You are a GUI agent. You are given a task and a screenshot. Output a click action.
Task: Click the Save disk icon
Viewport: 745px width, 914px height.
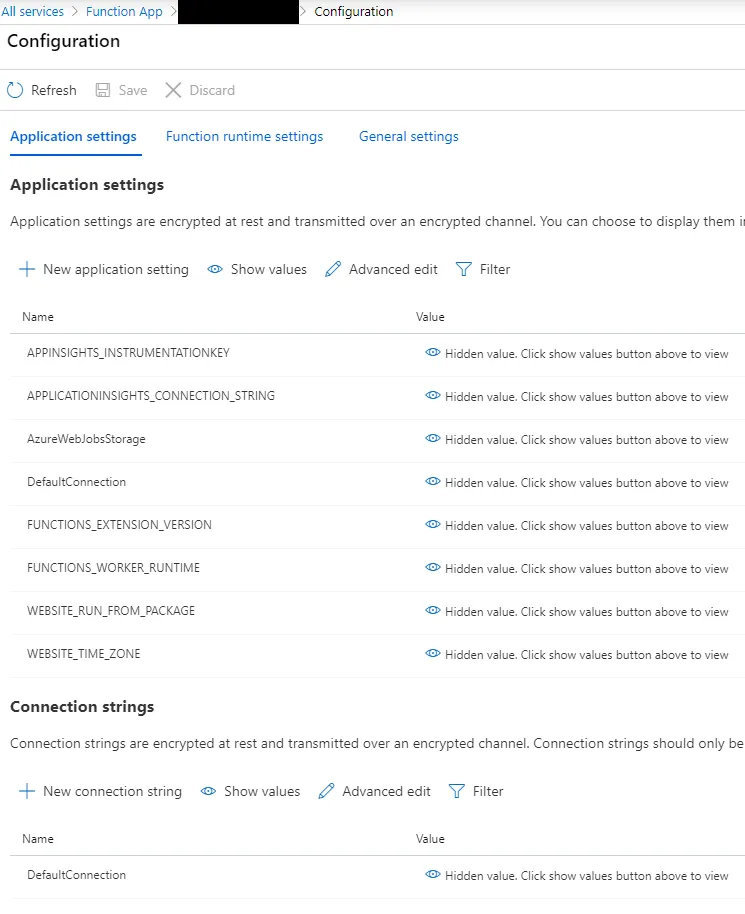coord(103,90)
